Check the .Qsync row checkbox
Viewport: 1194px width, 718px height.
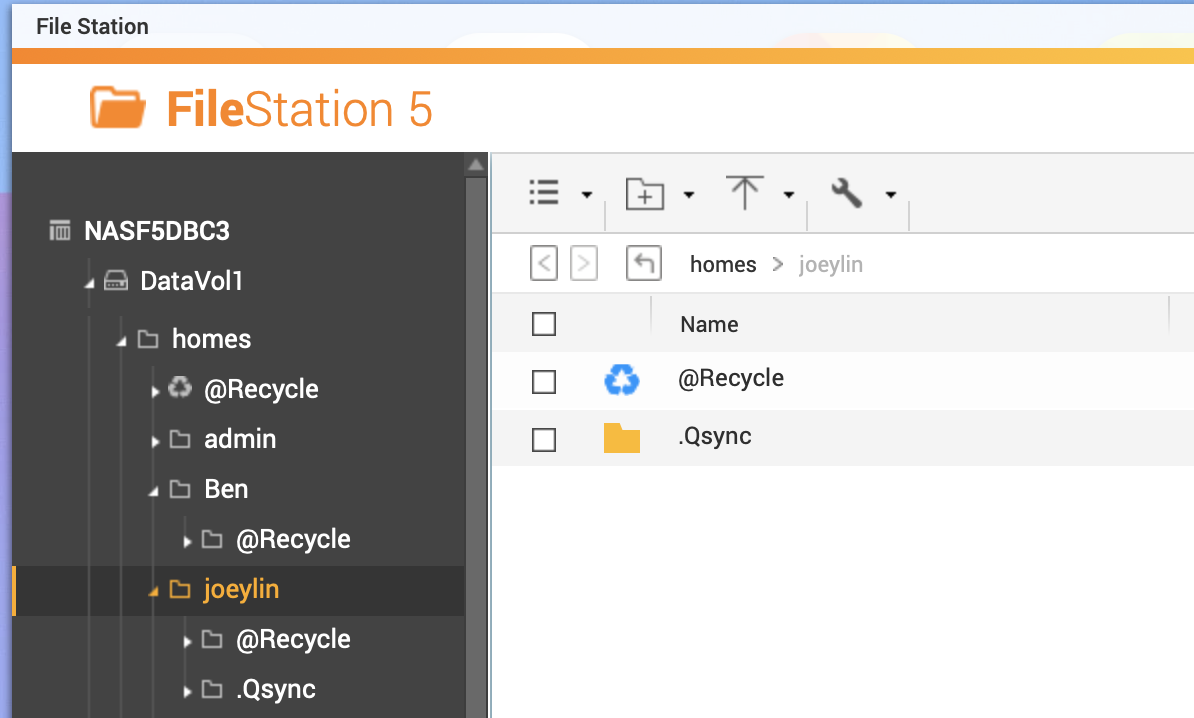coord(543,438)
